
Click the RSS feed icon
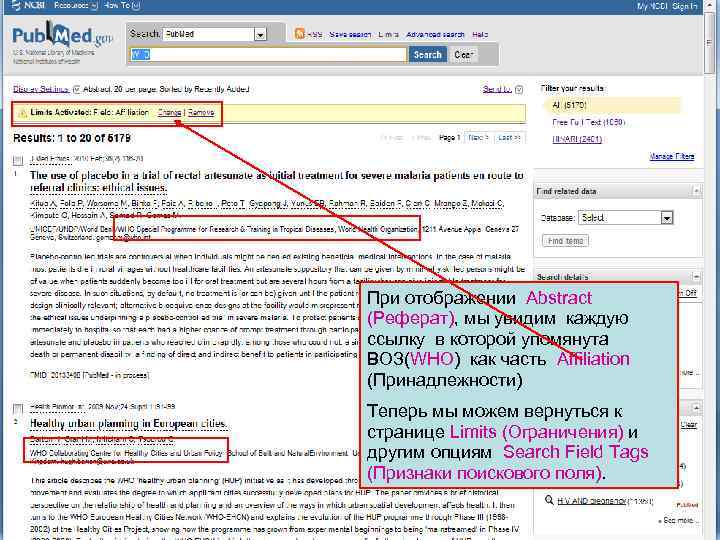[299, 34]
